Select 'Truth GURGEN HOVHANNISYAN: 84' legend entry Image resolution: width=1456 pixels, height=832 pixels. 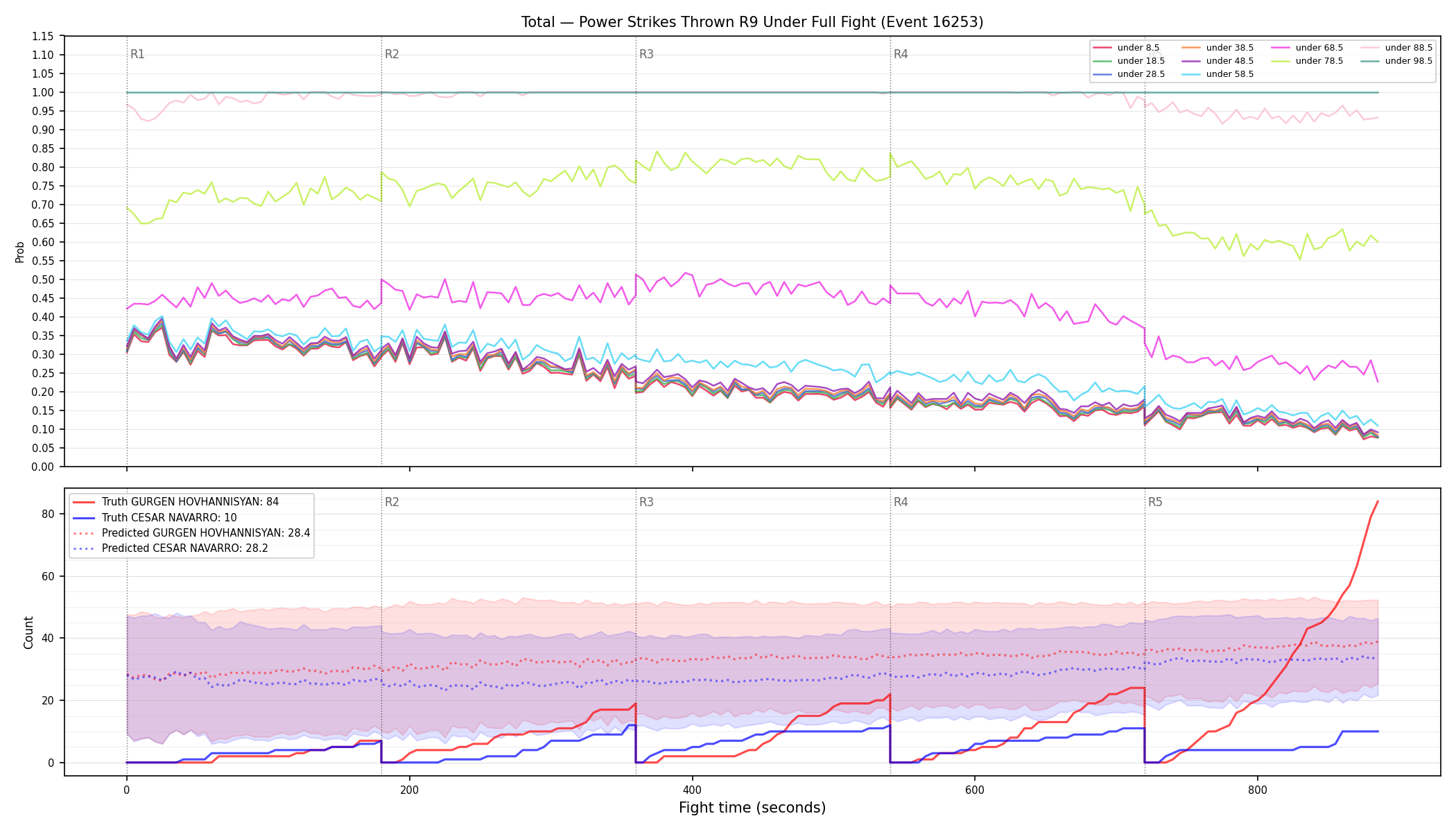click(x=190, y=502)
